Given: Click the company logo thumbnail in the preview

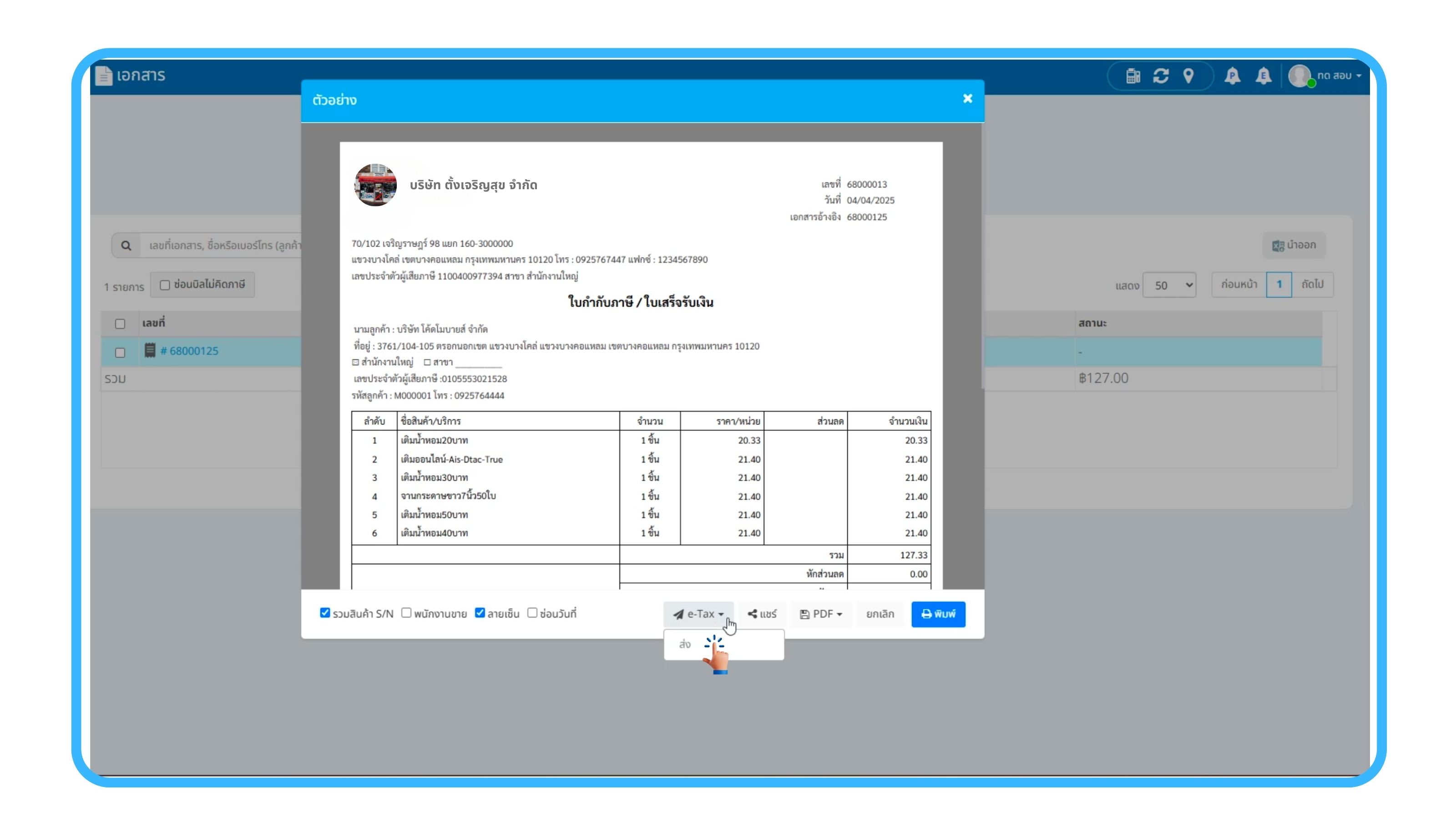Looking at the screenshot, I should (x=375, y=185).
